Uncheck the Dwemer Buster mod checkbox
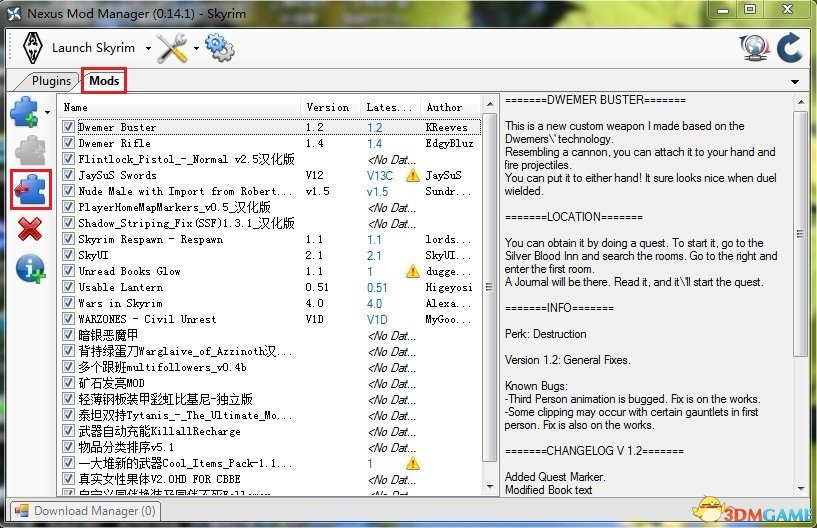The width and height of the screenshot is (817, 528). click(x=68, y=127)
